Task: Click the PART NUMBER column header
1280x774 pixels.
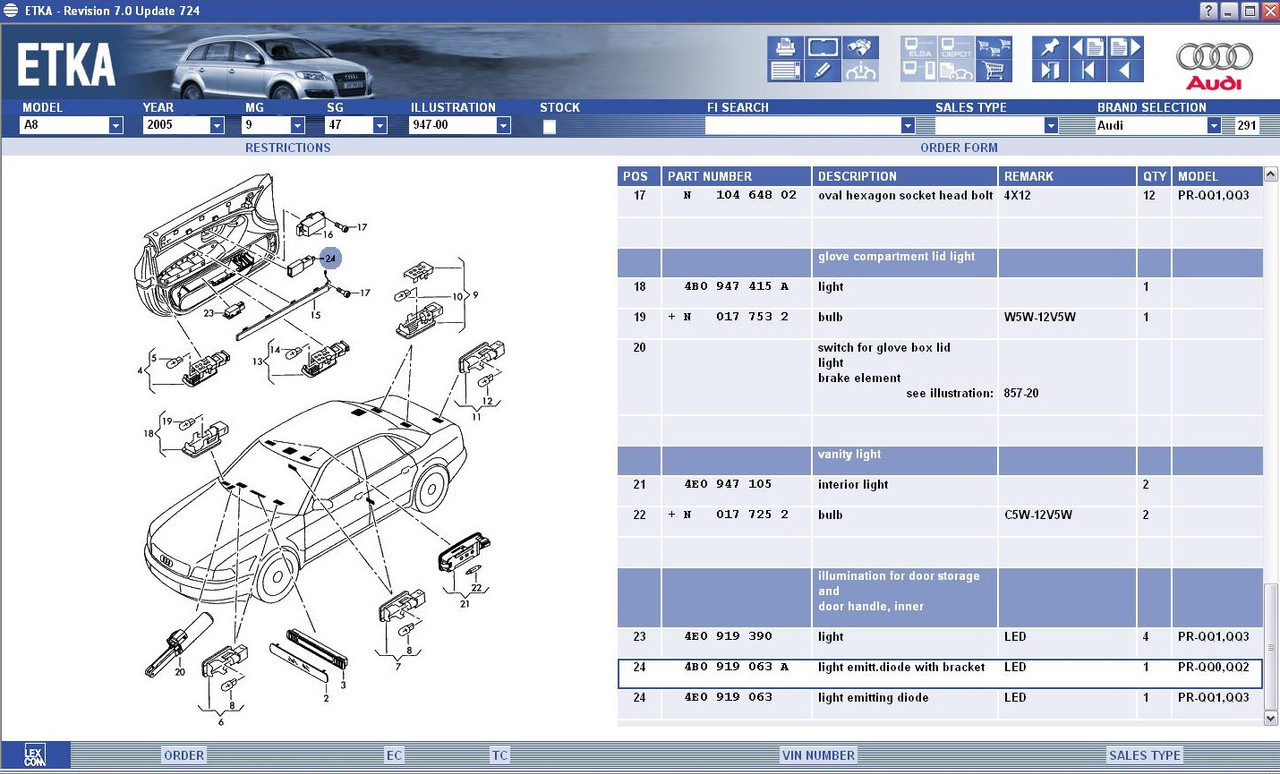Action: tap(736, 176)
